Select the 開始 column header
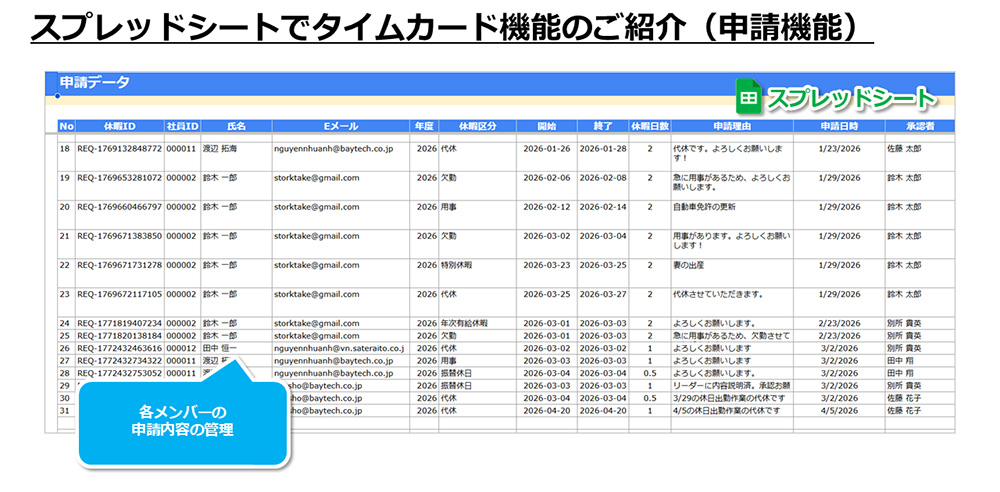 (547, 126)
